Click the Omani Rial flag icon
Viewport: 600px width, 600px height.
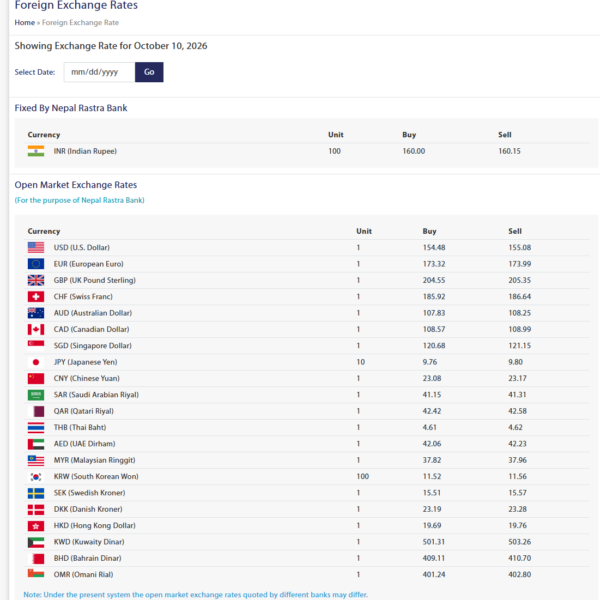point(36,574)
